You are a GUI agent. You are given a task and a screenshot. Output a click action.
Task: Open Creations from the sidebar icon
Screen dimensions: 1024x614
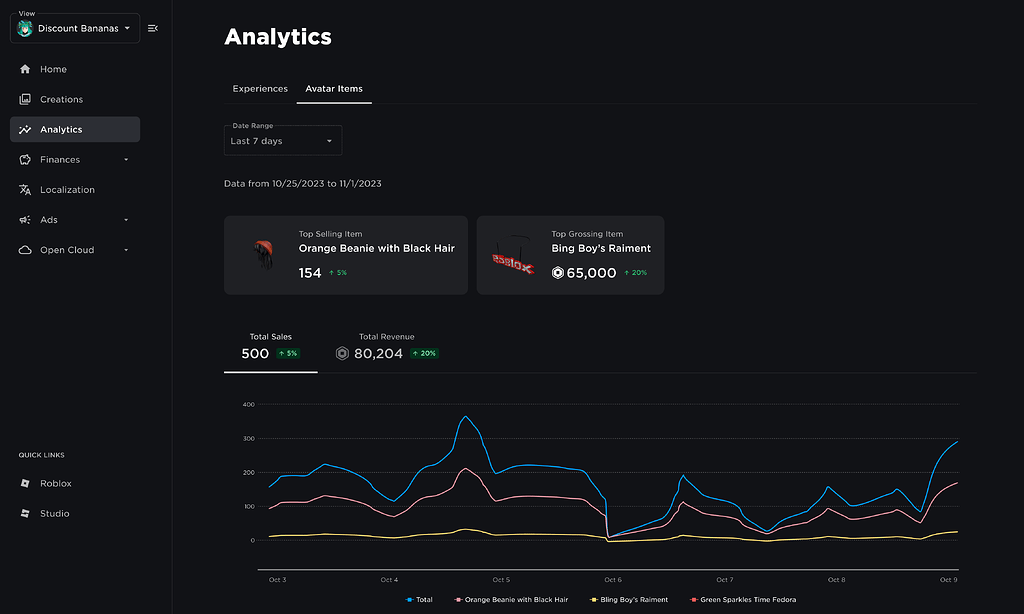click(x=23, y=98)
